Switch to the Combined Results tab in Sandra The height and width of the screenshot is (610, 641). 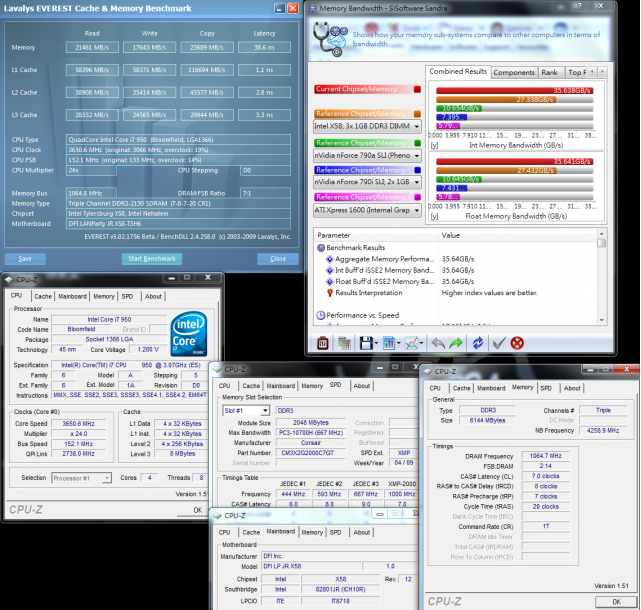(x=458, y=71)
